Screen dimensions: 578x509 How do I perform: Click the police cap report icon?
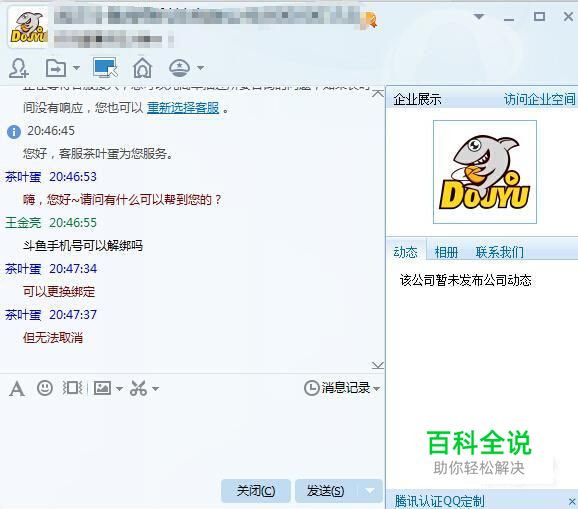[180, 68]
